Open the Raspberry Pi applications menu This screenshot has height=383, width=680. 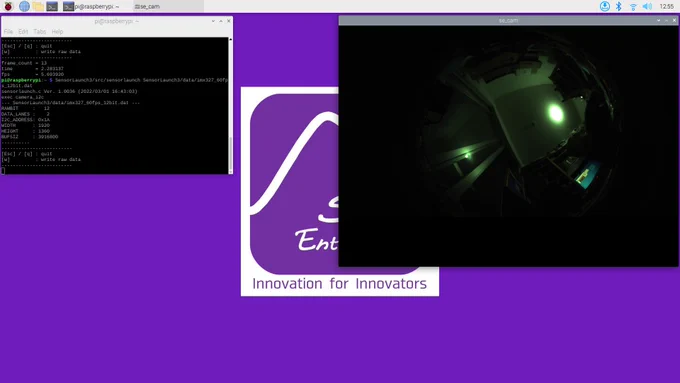[x=8, y=6]
